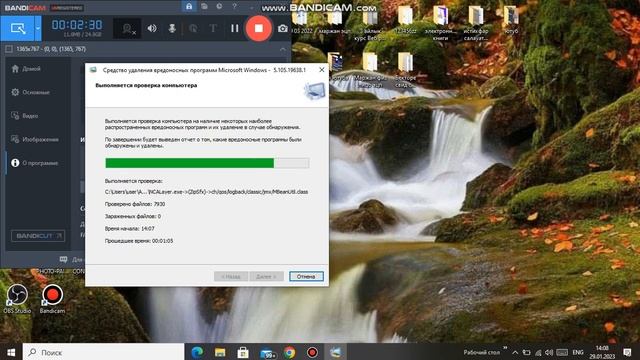
Task: Pause the Bandicam recording
Action: tap(235, 28)
